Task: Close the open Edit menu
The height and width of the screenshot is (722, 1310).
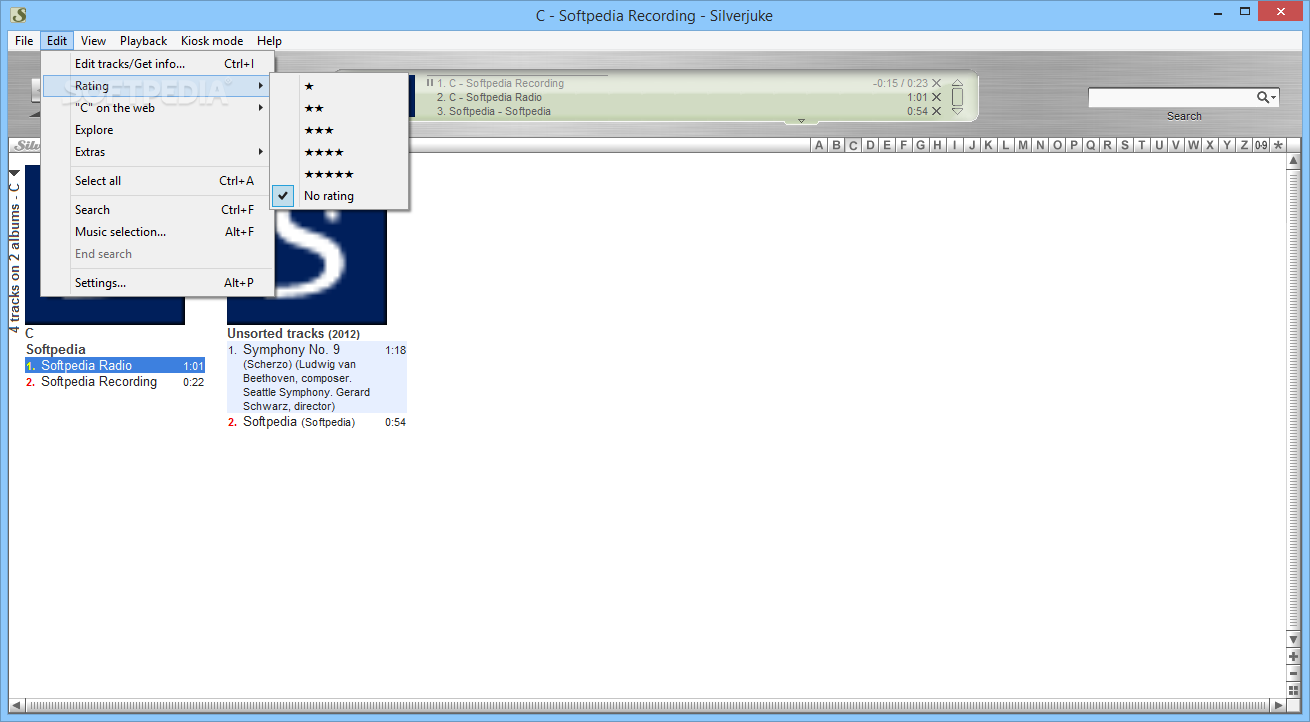Action: (x=57, y=41)
